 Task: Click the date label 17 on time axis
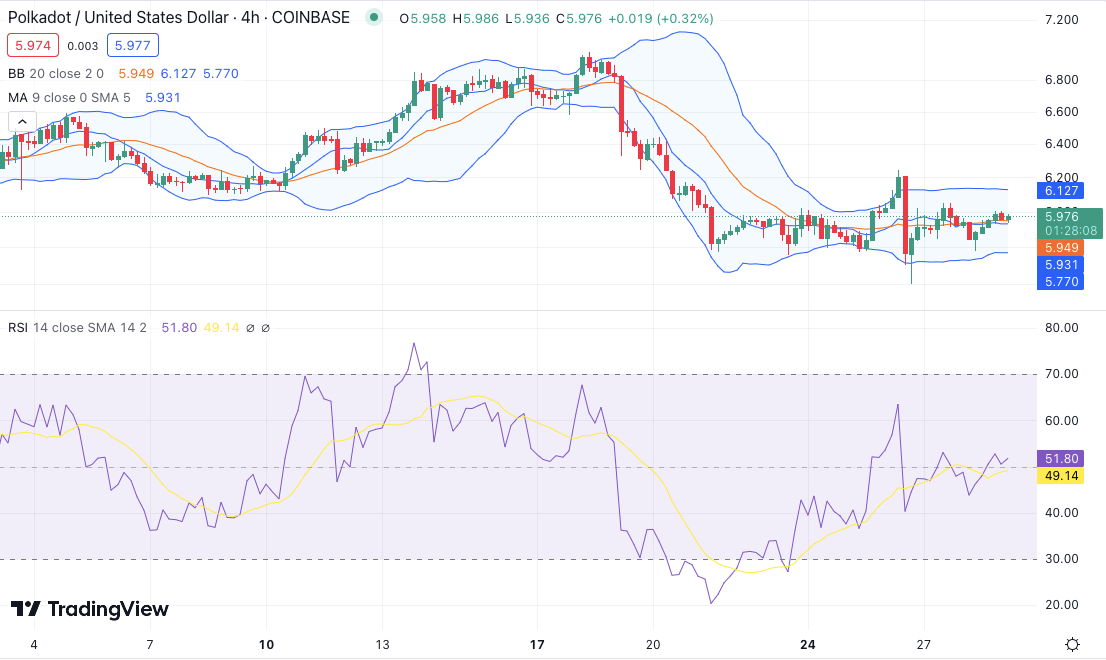tap(537, 644)
